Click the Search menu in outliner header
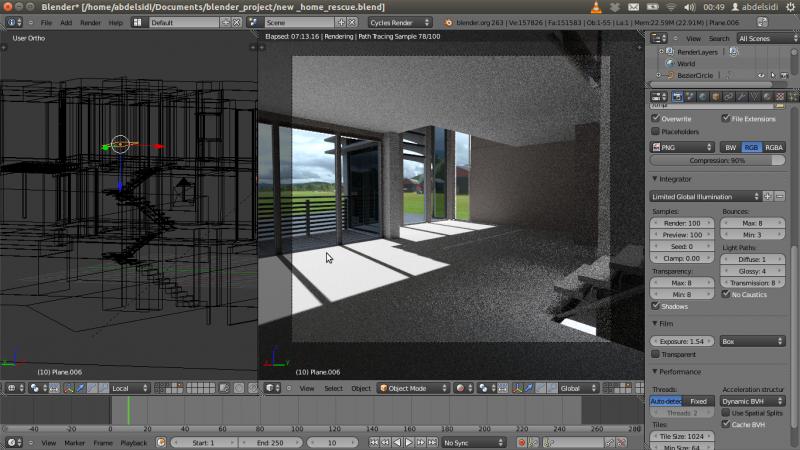Image resolution: width=800 pixels, height=450 pixels. coord(719,38)
